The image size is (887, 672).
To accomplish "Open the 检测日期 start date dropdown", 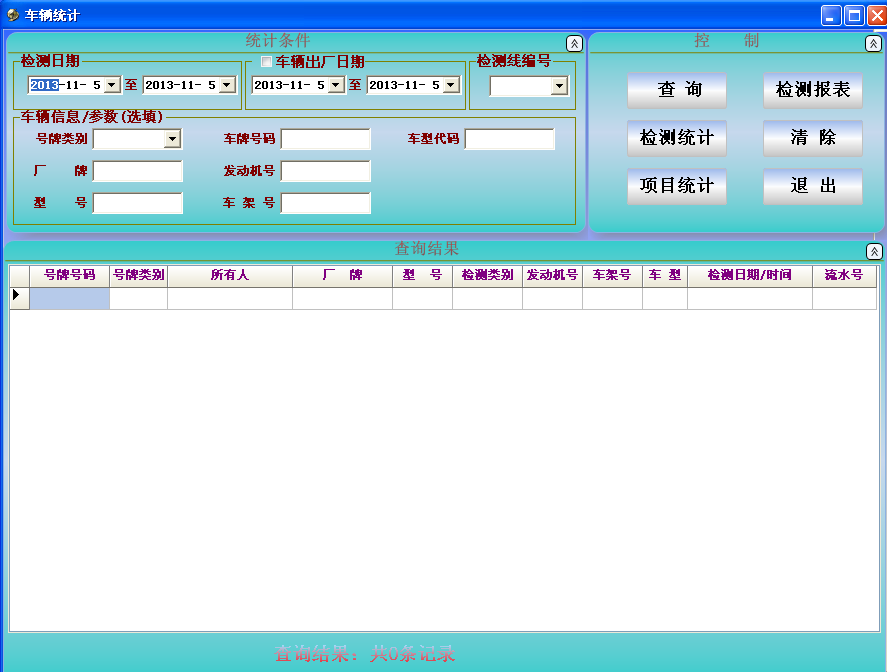I will 112,86.
